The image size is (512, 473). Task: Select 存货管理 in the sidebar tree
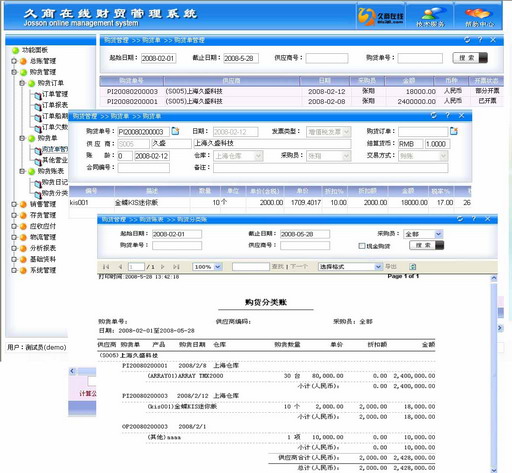[43, 215]
